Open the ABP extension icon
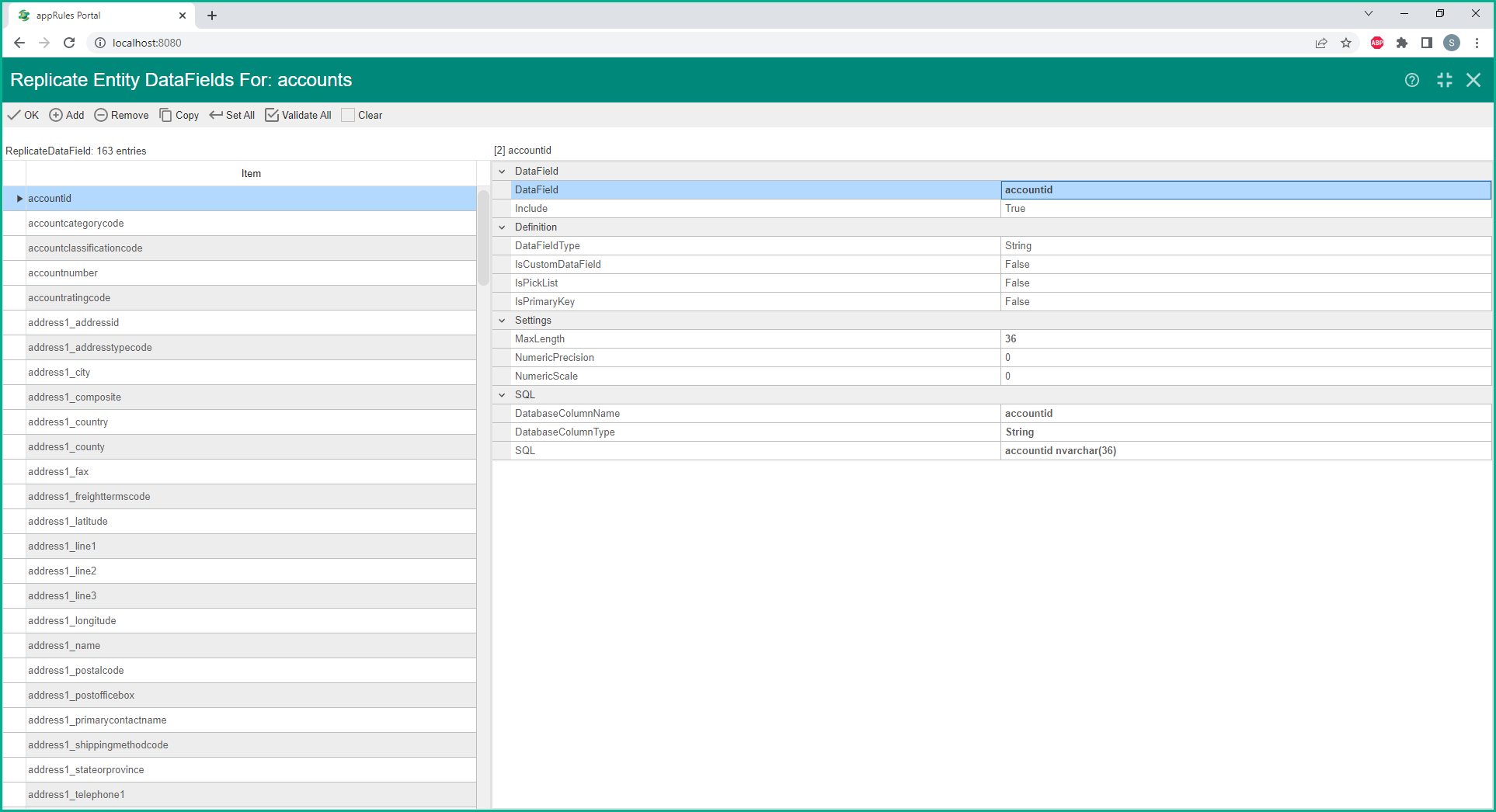The height and width of the screenshot is (812, 1496). (1377, 43)
